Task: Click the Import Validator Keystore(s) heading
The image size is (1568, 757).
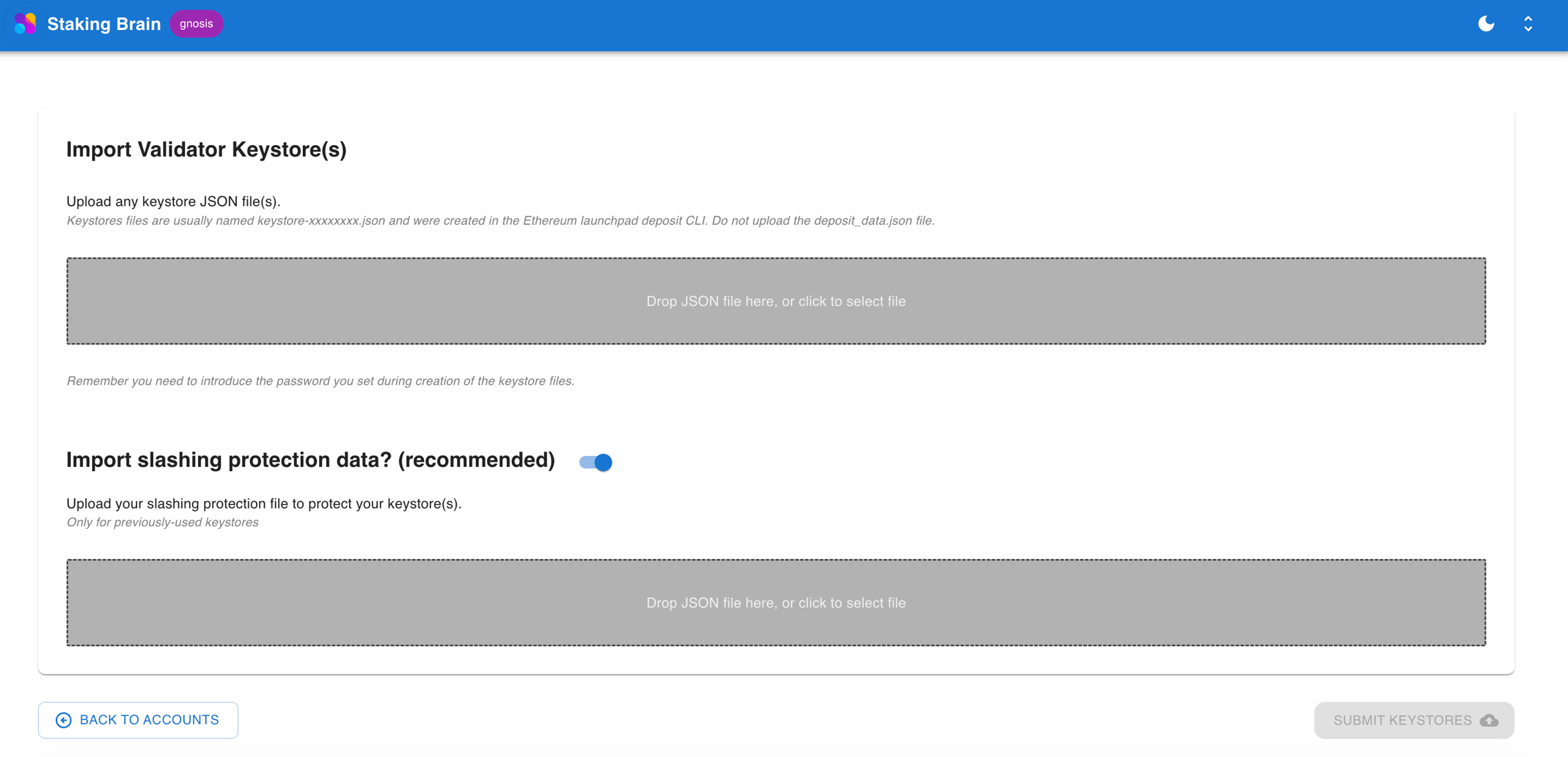Action: [x=206, y=150]
